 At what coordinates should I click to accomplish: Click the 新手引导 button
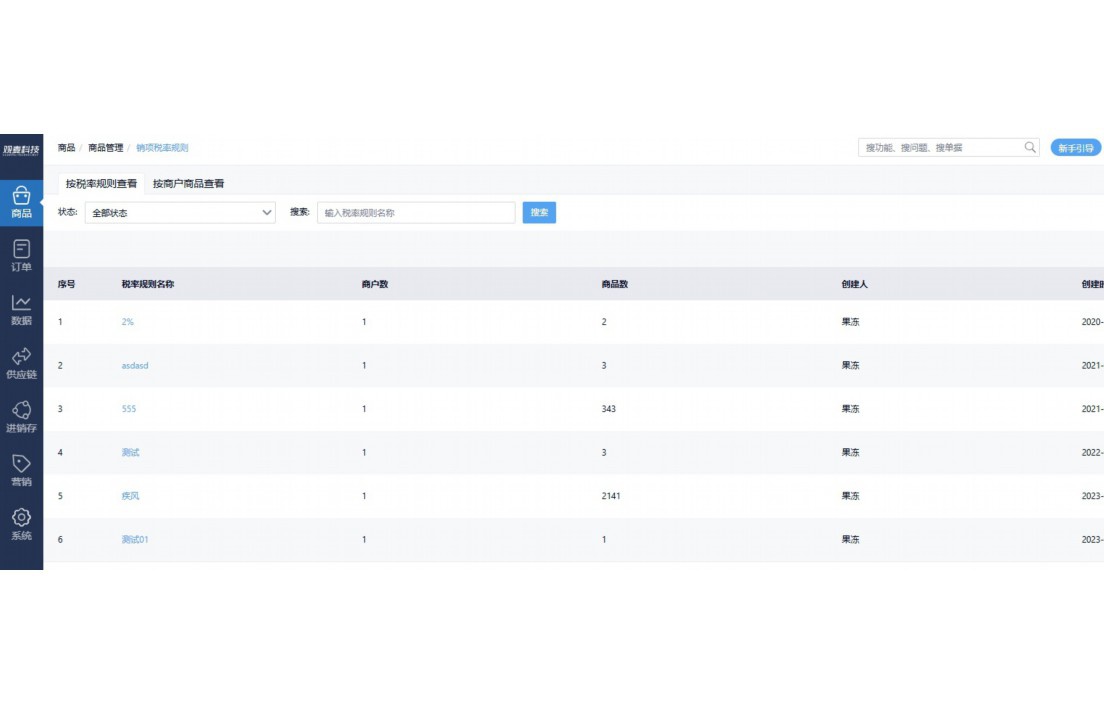1075,148
